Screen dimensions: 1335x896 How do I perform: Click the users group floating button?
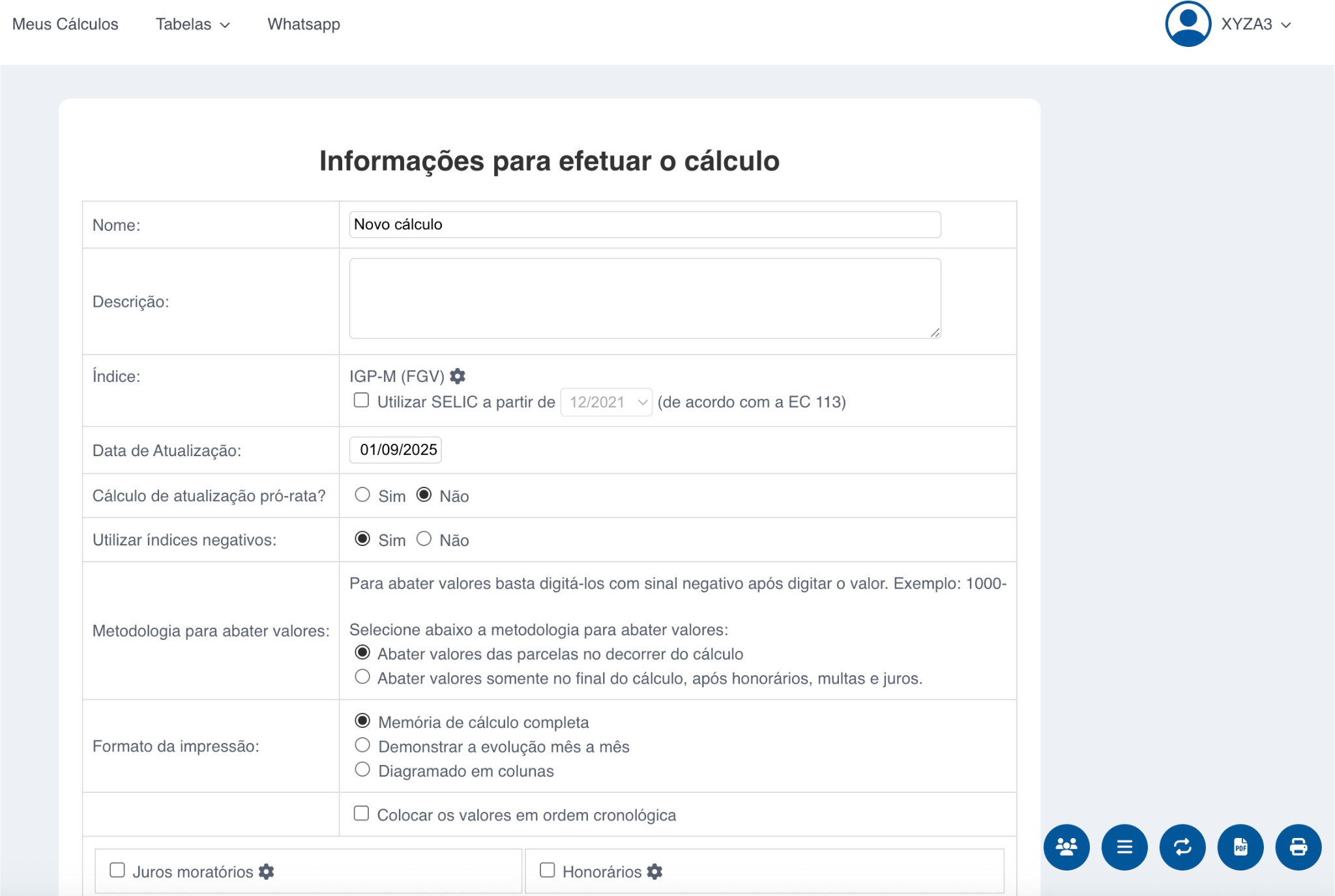pos(1066,846)
